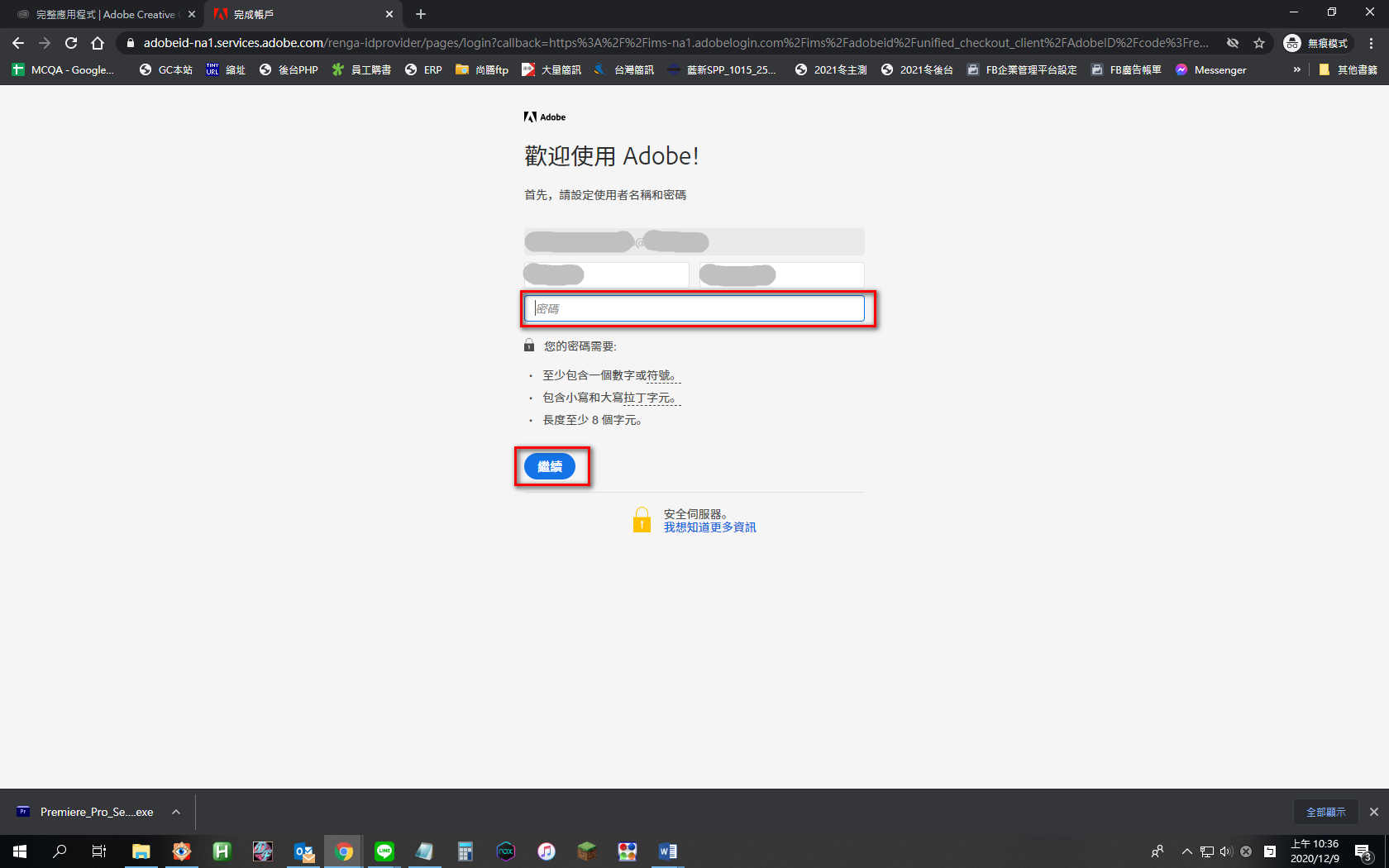Screen dimensions: 1389x868
Task: Click the browser home icon
Action: pos(98,43)
